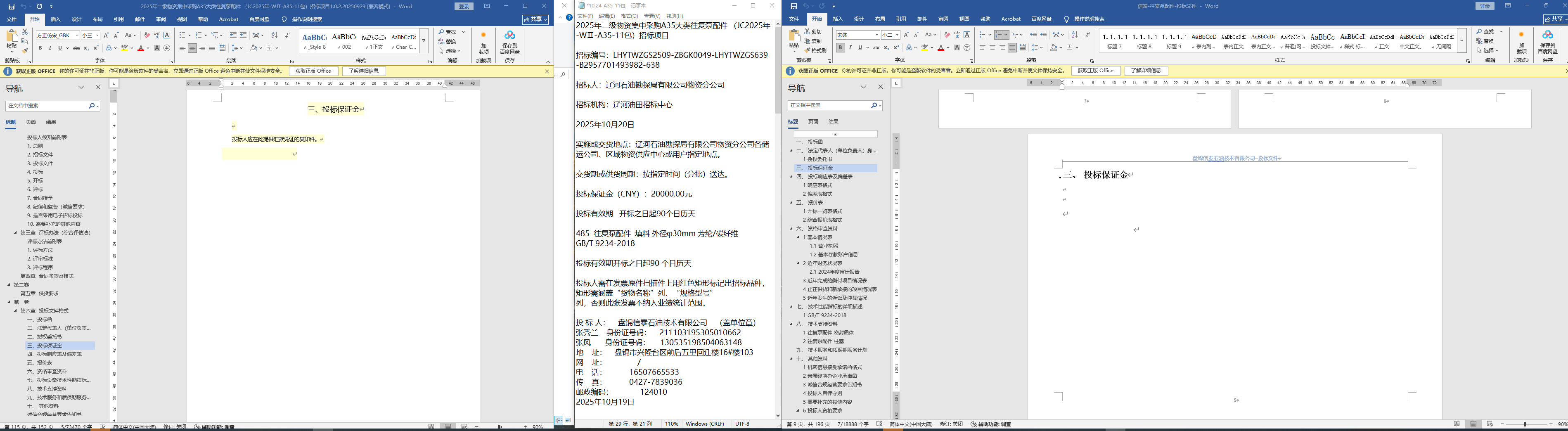Screen dimensions: 1568x431
Task: Click the Cut scissors icon in left Word window
Action: point(25,31)
